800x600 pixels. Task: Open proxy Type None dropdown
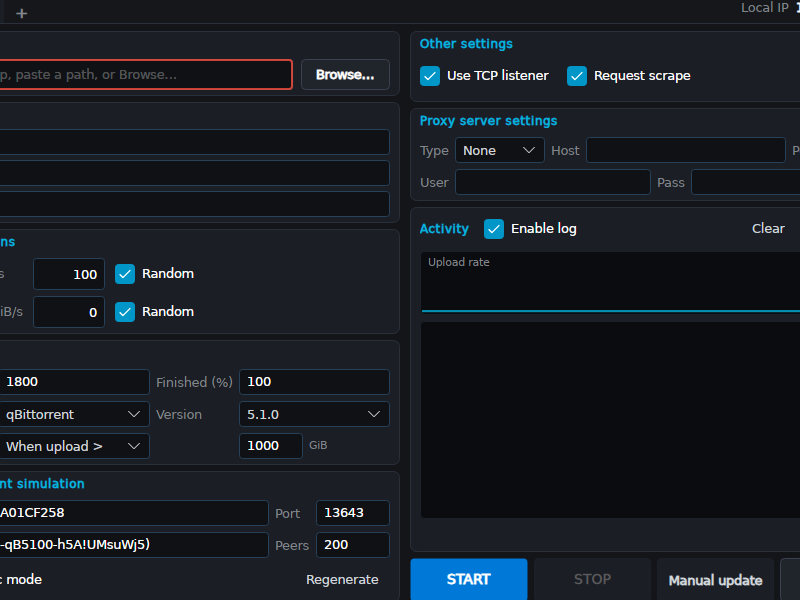499,151
